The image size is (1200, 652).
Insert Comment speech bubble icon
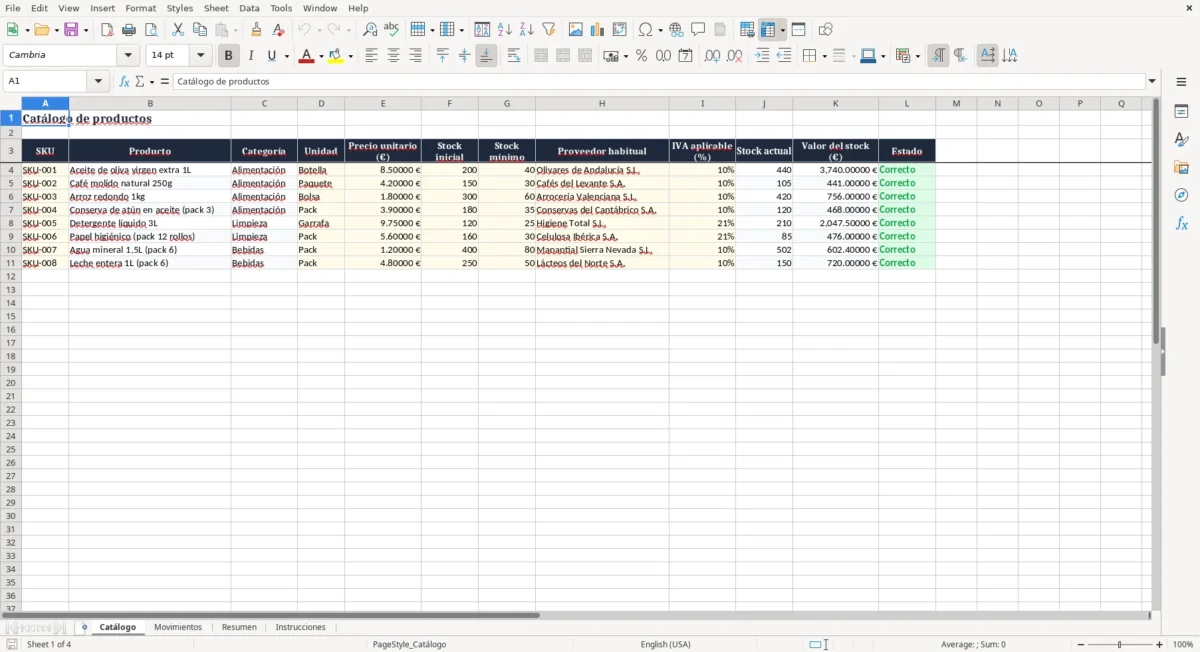click(699, 30)
